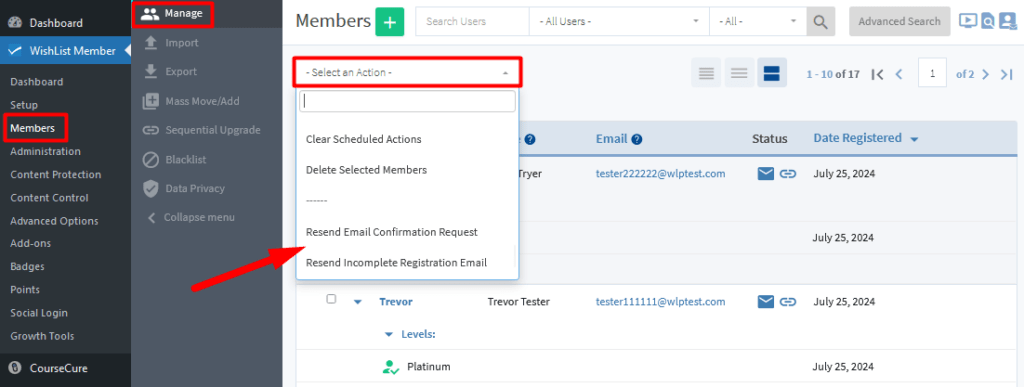Click envelope status icon for tester111111
Viewport: 1024px width, 387px height.
coord(766,302)
